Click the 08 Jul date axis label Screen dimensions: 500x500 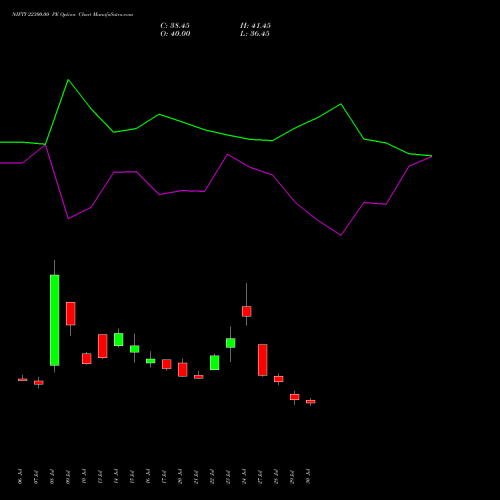[52, 477]
